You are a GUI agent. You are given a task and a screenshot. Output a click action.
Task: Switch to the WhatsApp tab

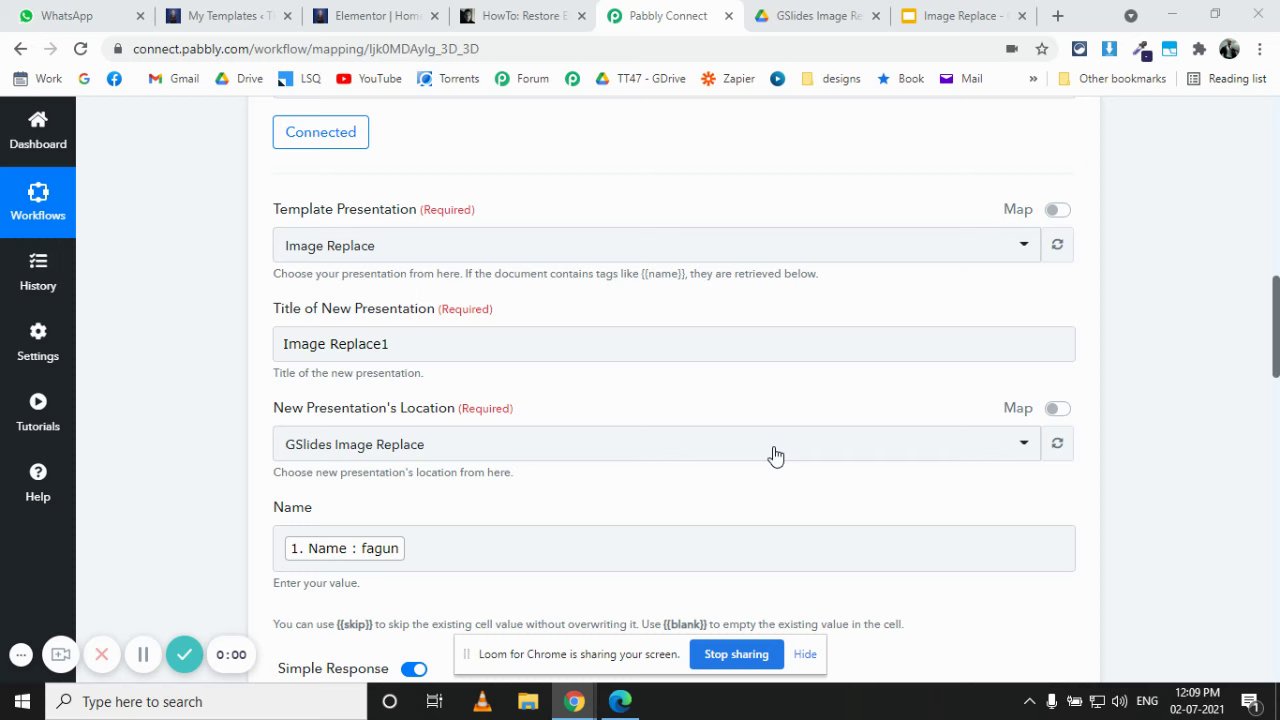point(78,16)
